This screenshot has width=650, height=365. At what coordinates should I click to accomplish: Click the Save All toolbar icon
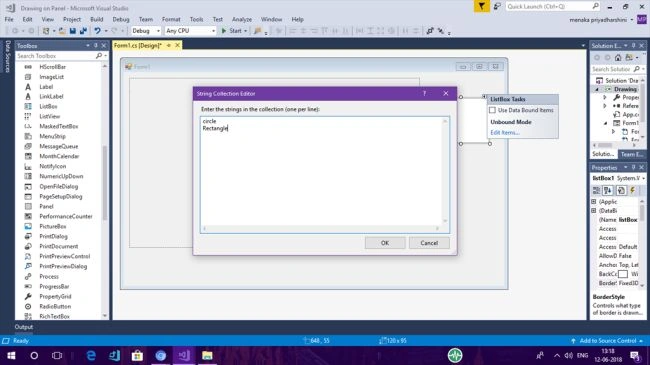pyautogui.click(x=83, y=31)
